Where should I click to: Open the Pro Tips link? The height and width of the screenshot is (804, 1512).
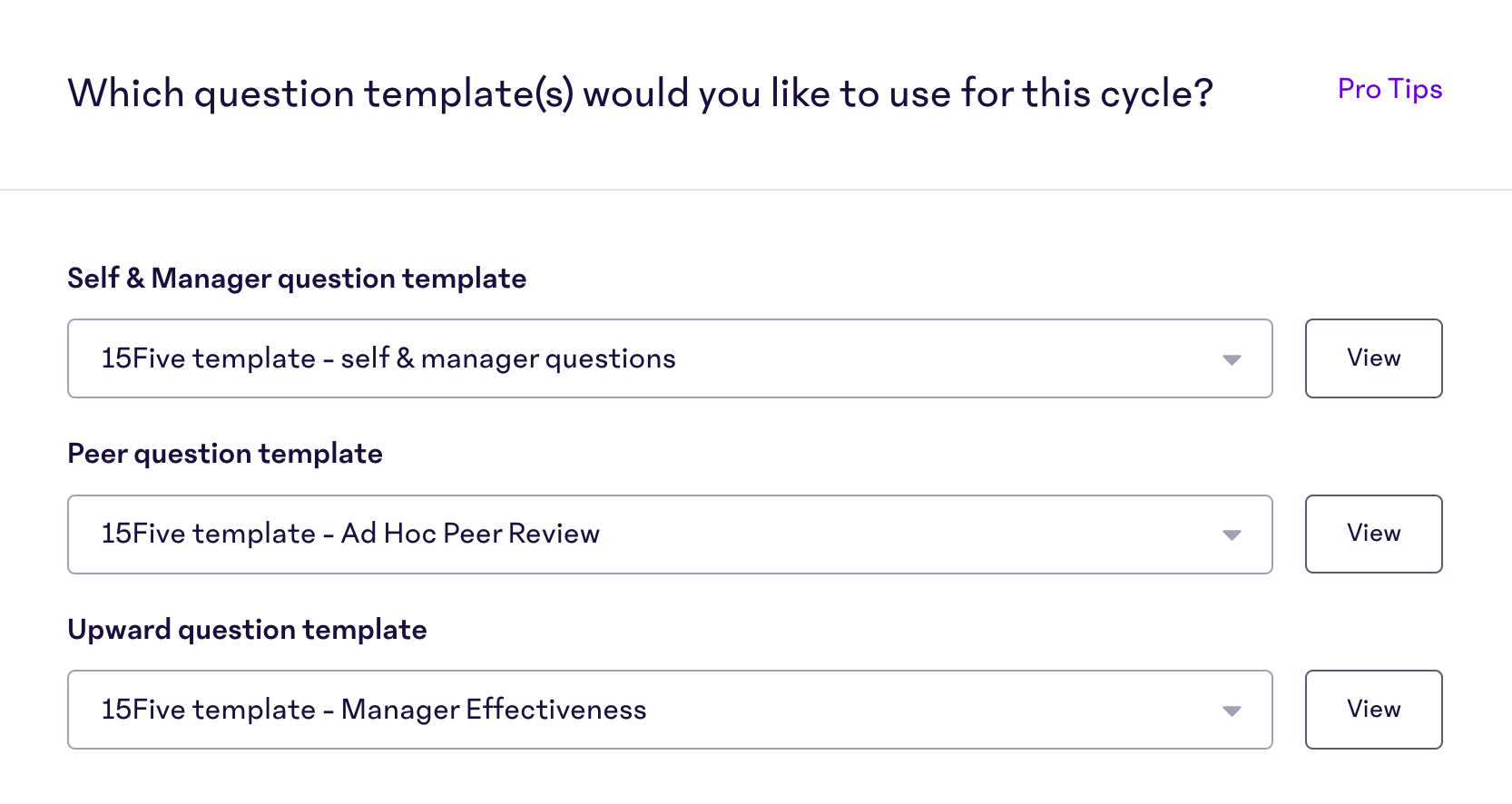click(x=1389, y=89)
